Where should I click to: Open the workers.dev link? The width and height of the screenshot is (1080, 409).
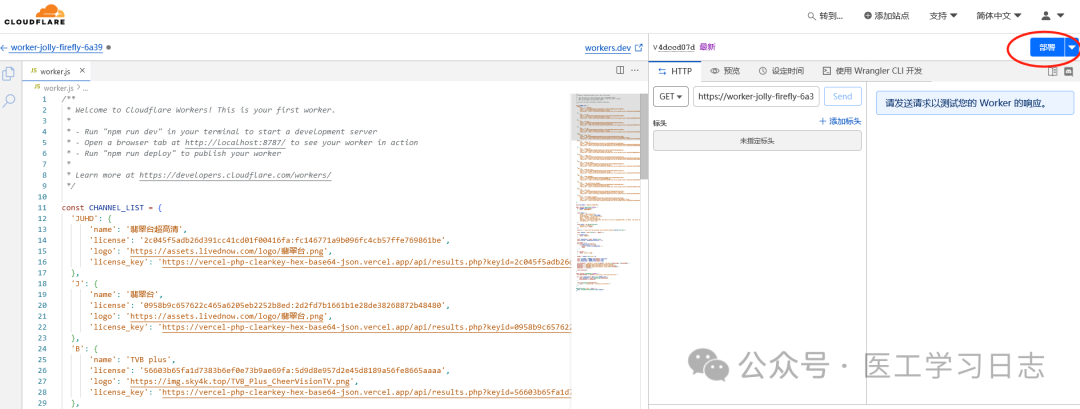608,48
